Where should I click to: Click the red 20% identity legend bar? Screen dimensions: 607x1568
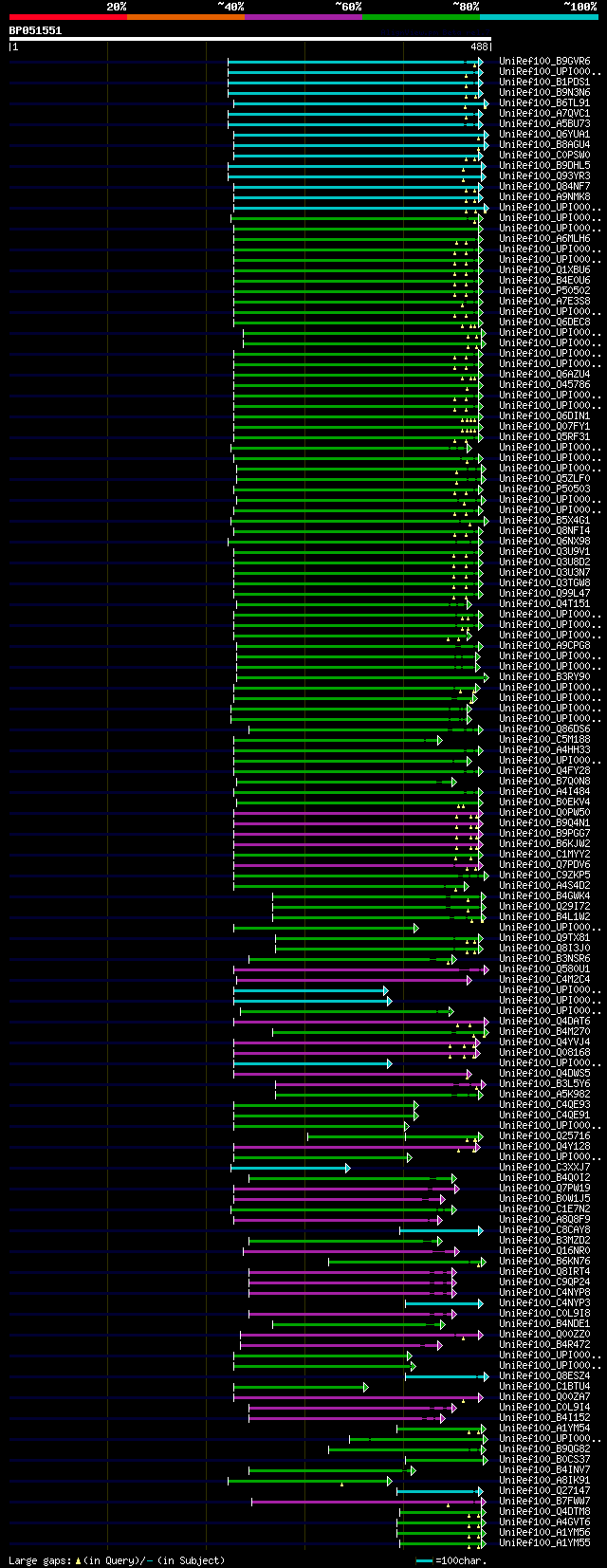pyautogui.click(x=68, y=17)
